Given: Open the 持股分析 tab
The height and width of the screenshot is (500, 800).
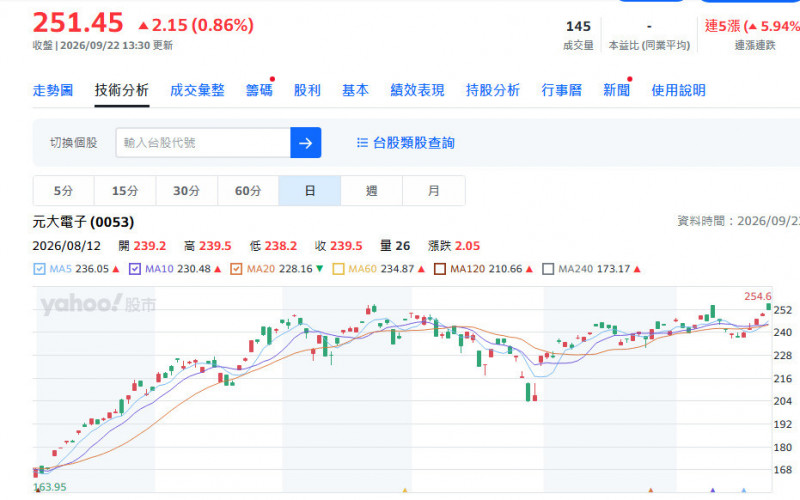Looking at the screenshot, I should click(x=493, y=91).
